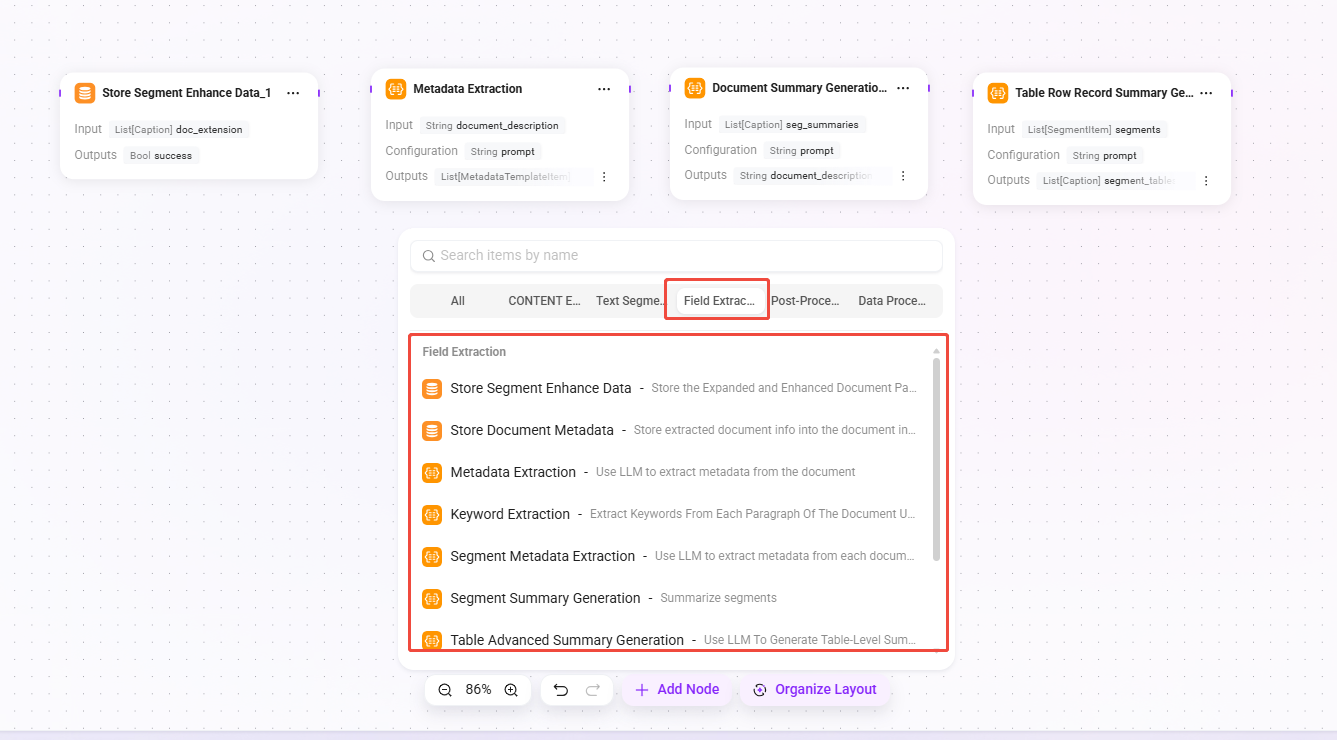This screenshot has height=740, width=1337.
Task: Select Keyword Extraction from the list
Action: [x=670, y=515]
